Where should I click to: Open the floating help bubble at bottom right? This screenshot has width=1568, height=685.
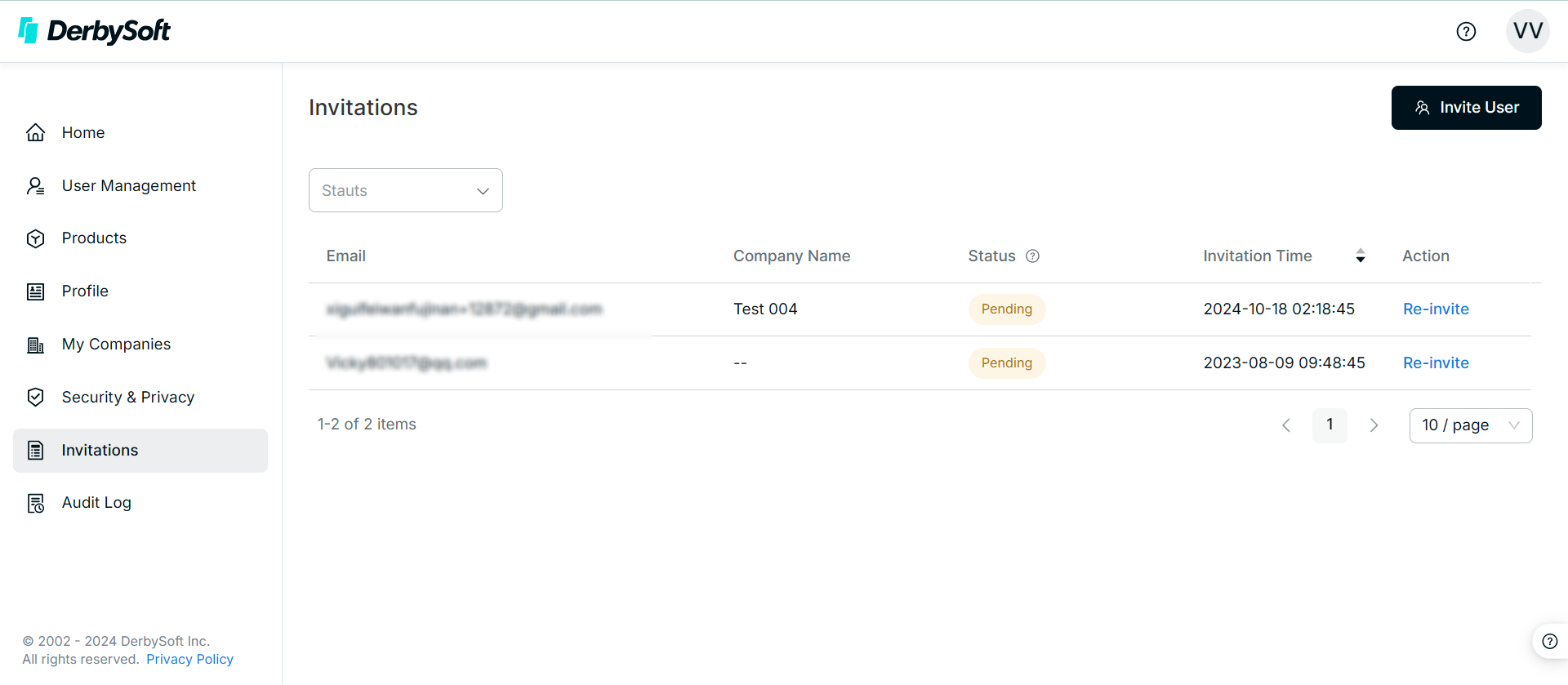click(1549, 641)
